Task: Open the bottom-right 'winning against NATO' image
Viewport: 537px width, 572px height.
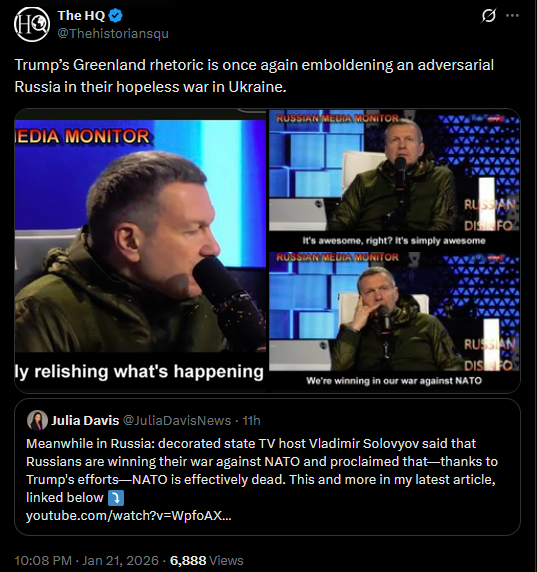Action: click(394, 322)
